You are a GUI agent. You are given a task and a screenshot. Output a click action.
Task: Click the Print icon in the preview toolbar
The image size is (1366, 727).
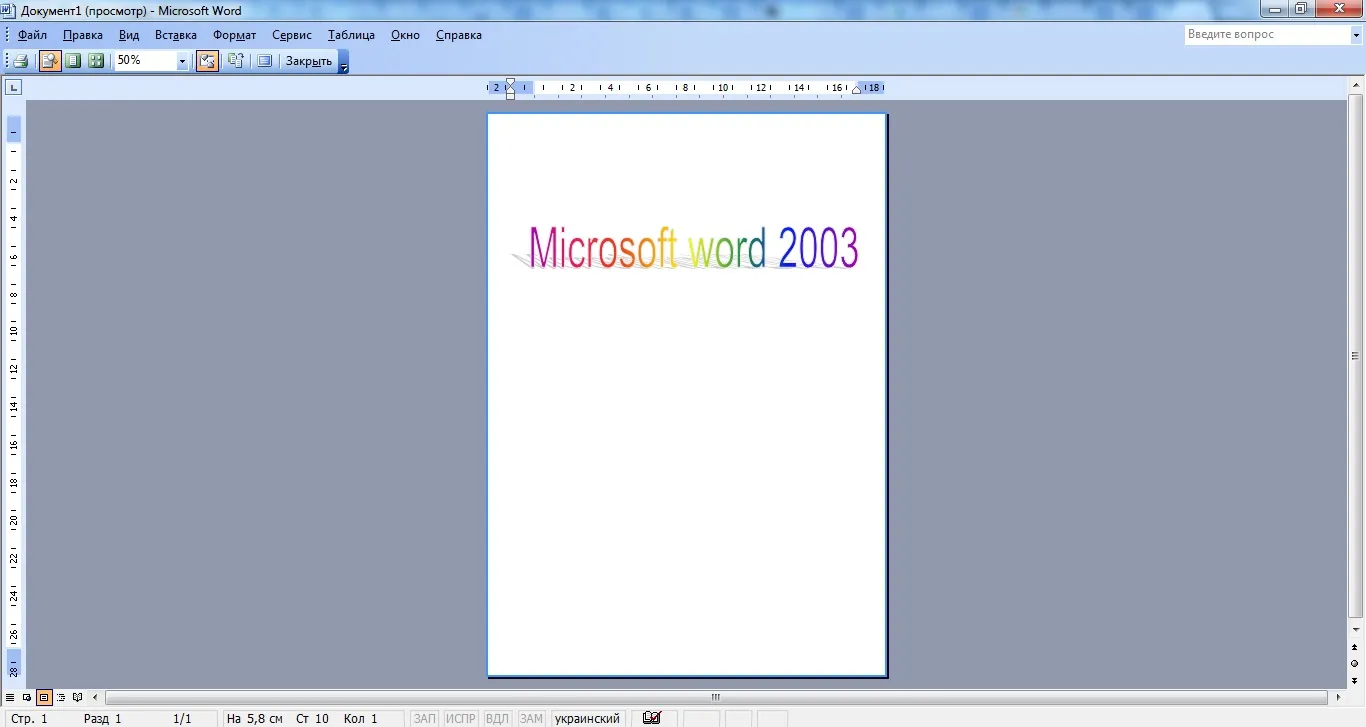click(20, 61)
